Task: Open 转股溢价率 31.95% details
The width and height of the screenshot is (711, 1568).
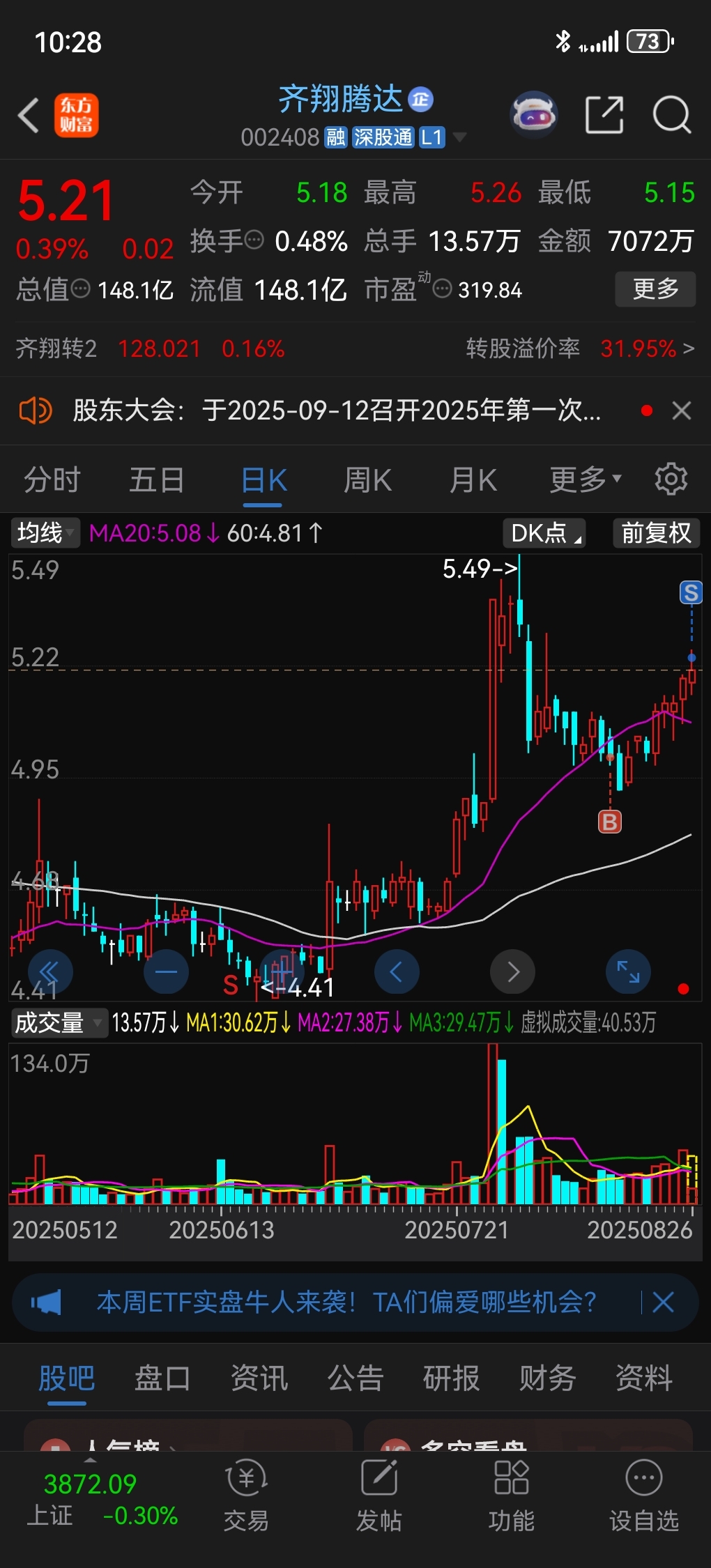Action: tap(580, 348)
